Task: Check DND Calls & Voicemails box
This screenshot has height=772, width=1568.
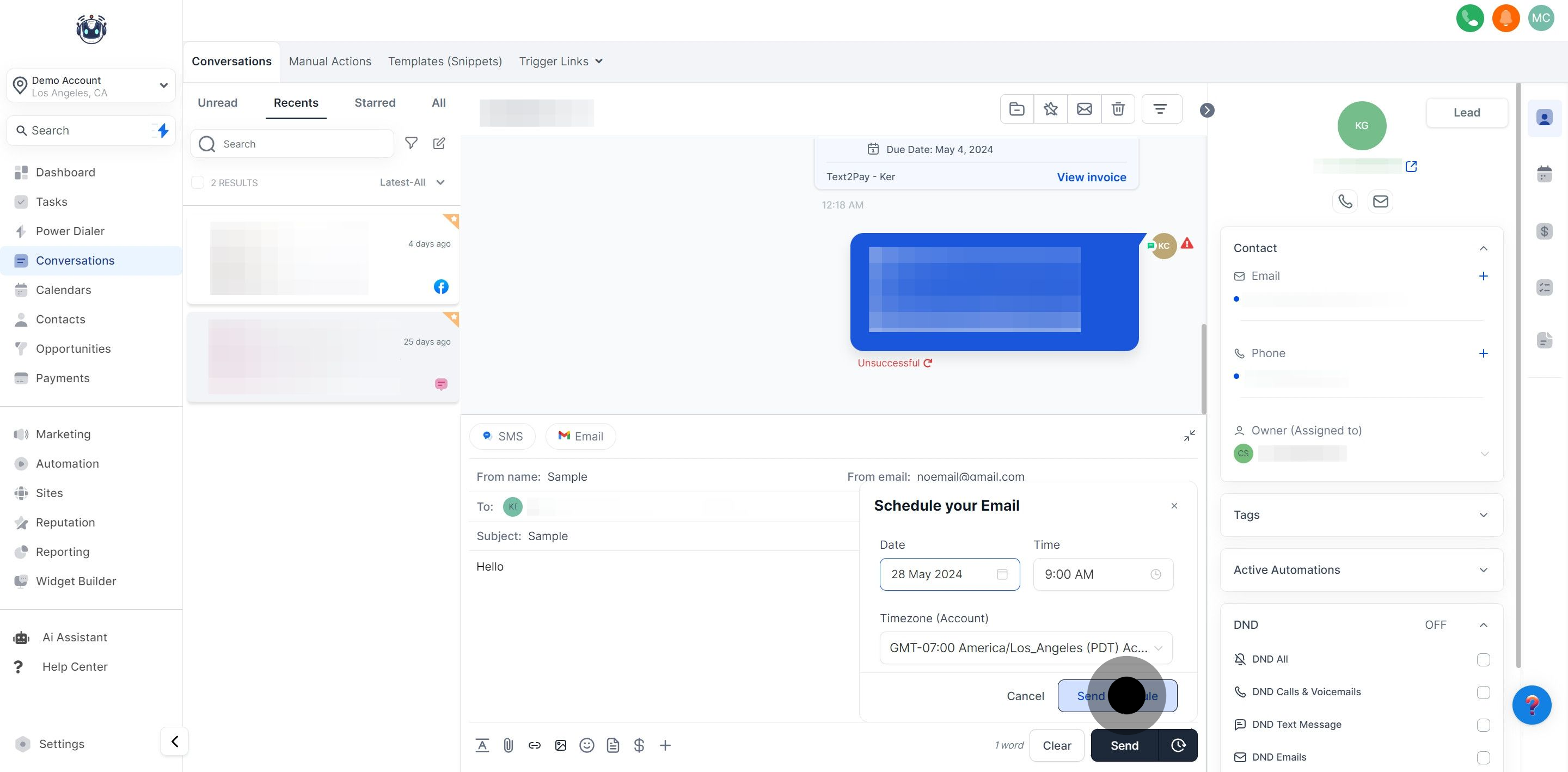Action: click(x=1483, y=693)
